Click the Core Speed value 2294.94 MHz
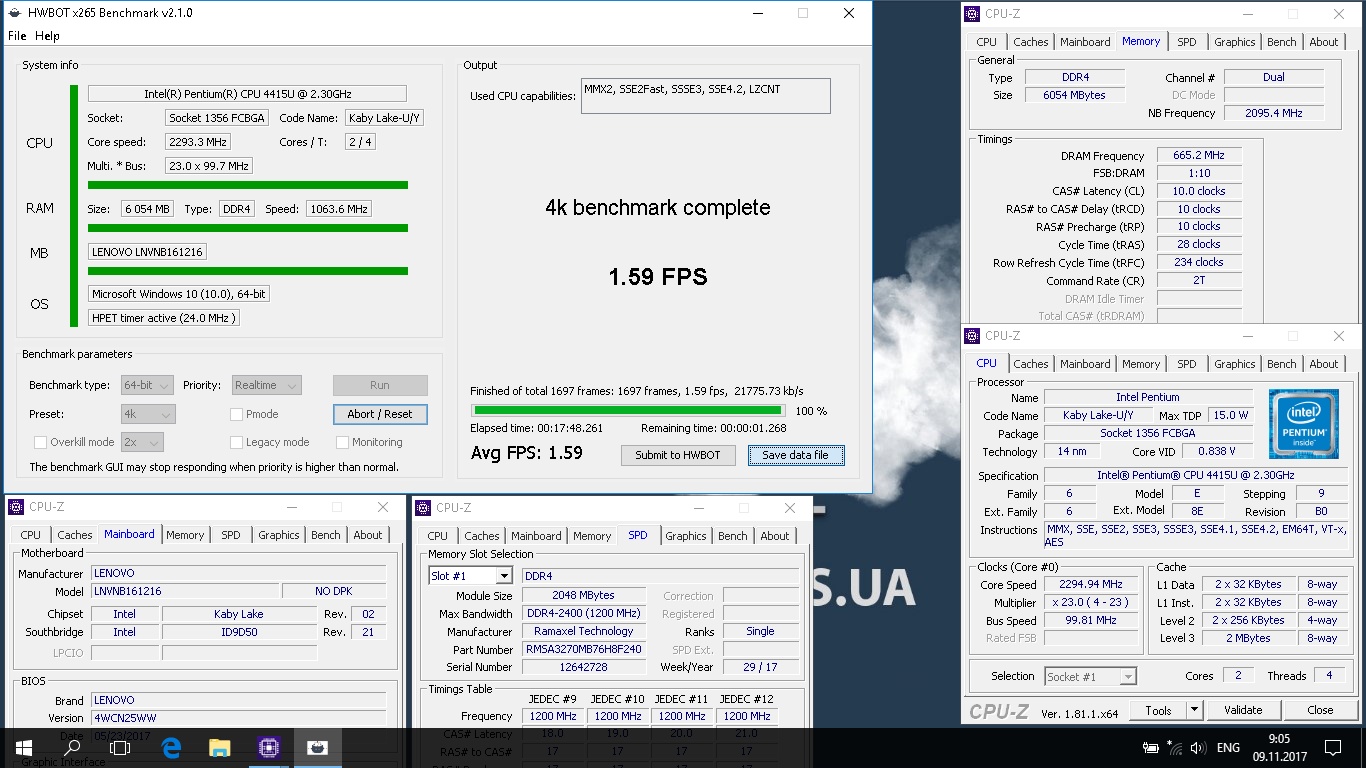Image resolution: width=1366 pixels, height=768 pixels. click(x=1092, y=585)
